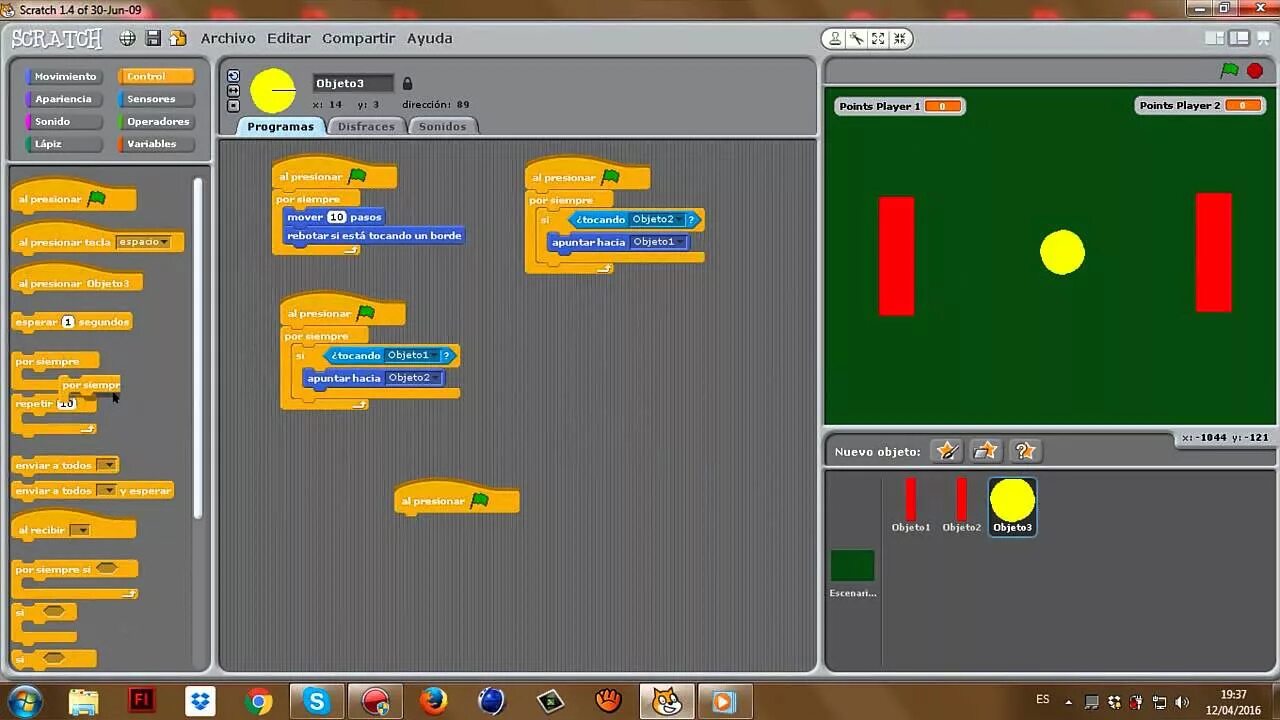
Task: Select the Objeto1 sprite thumbnail
Action: click(911, 506)
